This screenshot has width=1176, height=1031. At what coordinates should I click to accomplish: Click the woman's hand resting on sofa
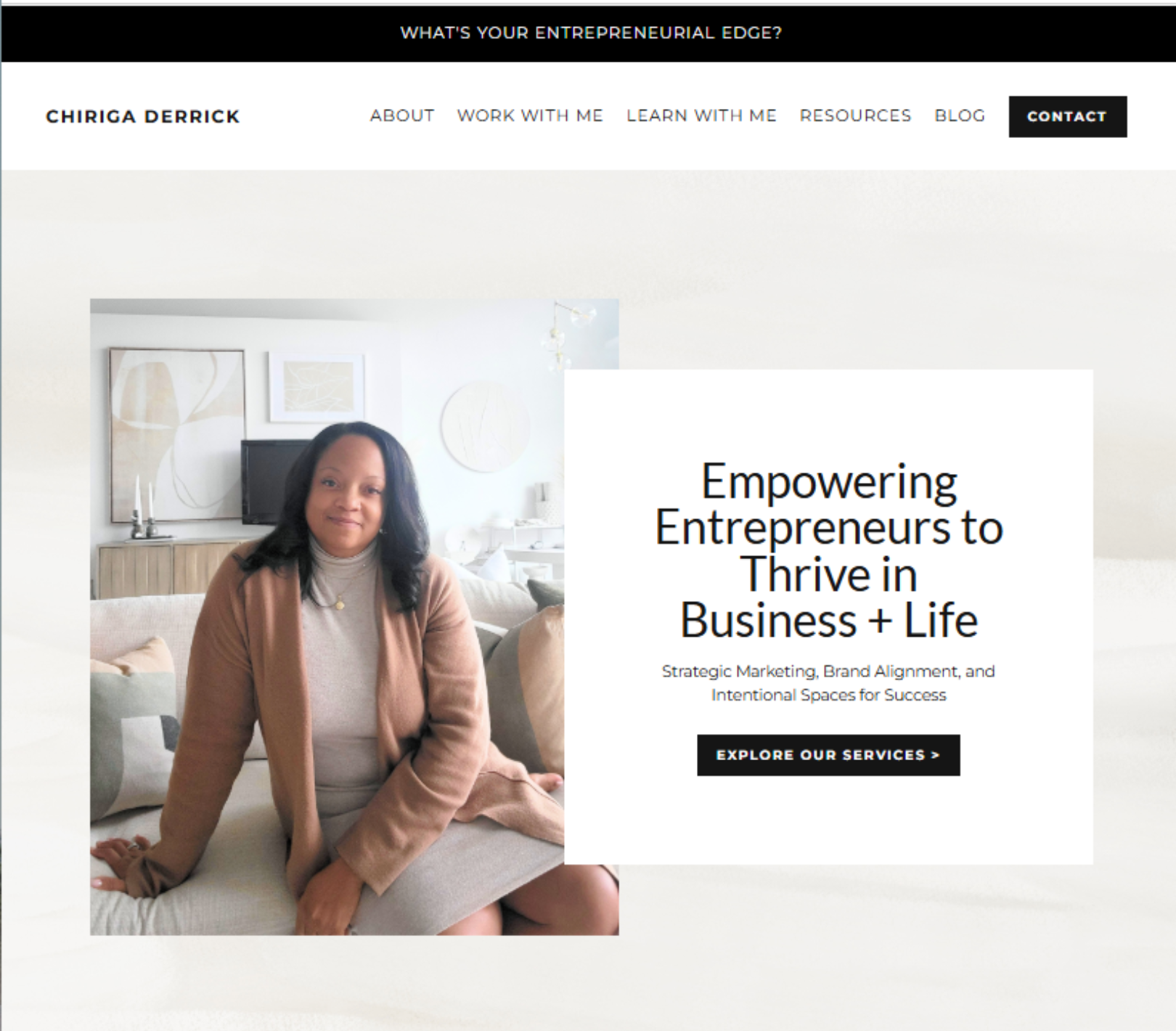click(120, 858)
